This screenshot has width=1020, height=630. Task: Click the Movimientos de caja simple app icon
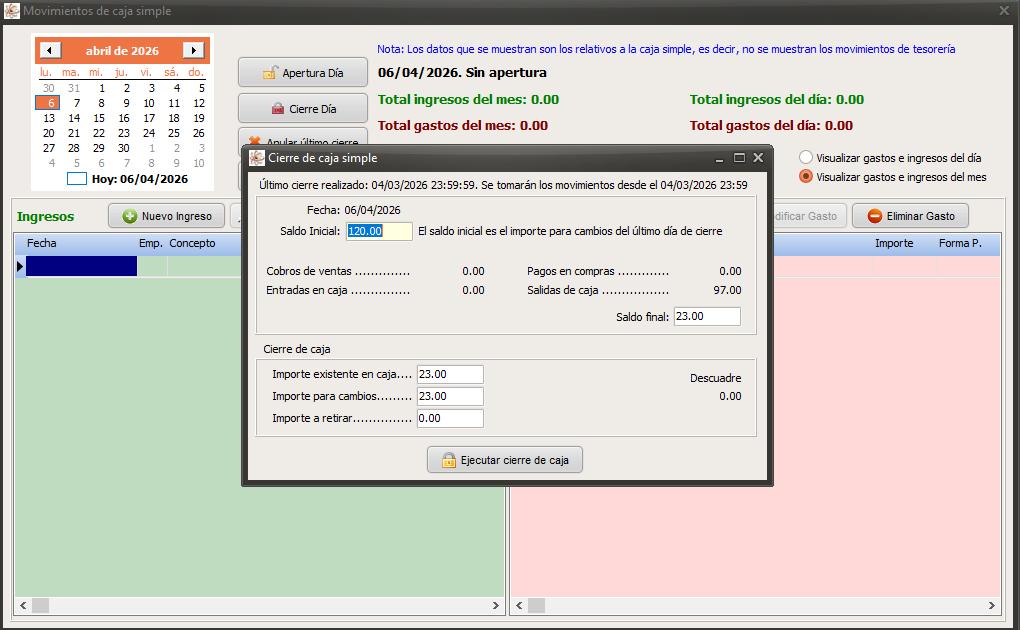click(12, 10)
